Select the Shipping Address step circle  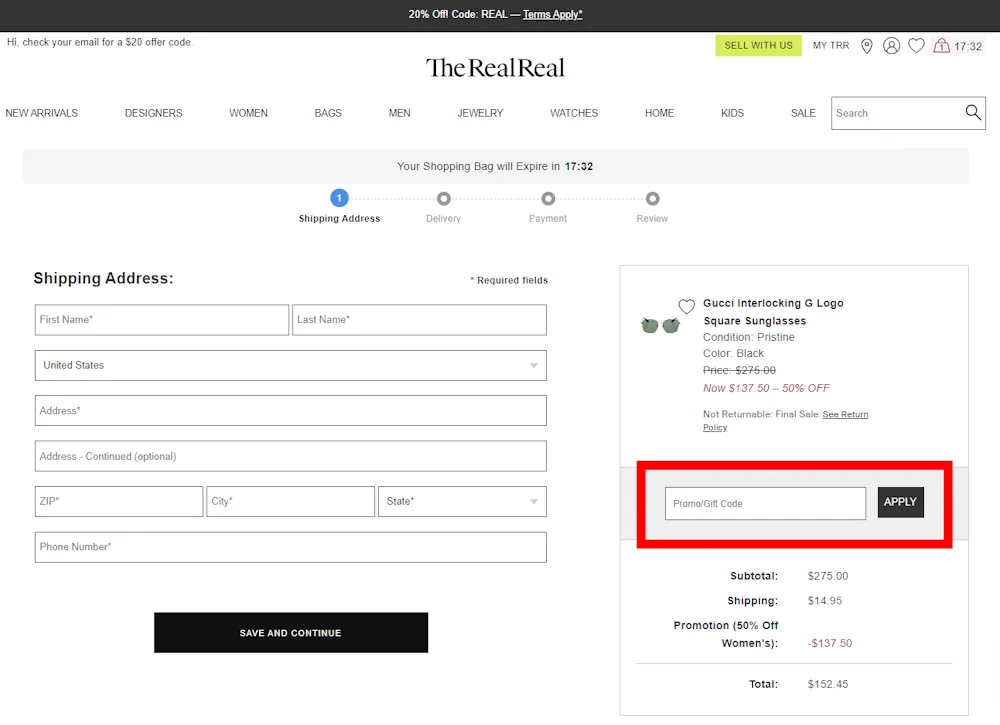(x=339, y=198)
